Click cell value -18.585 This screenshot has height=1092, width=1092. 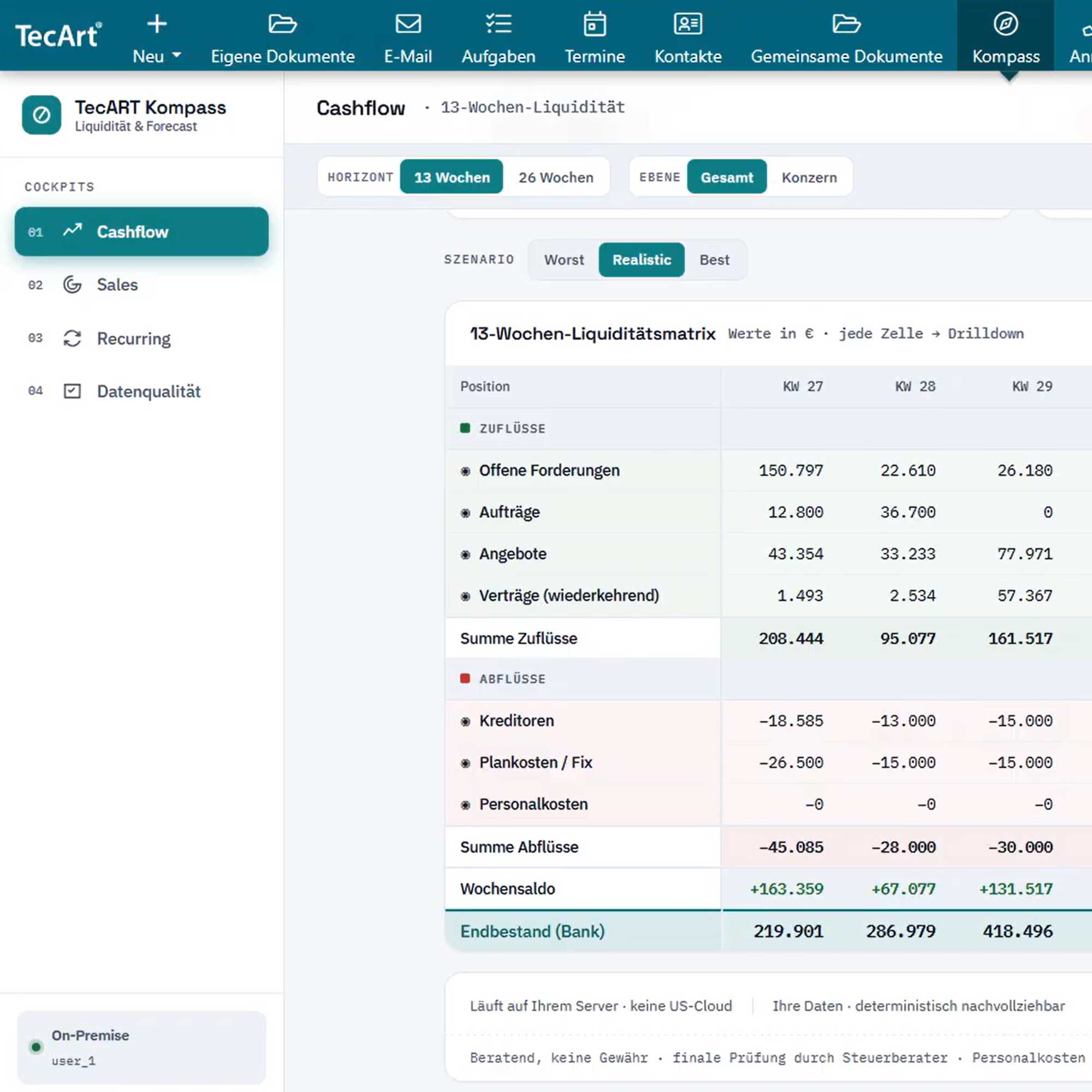791,721
